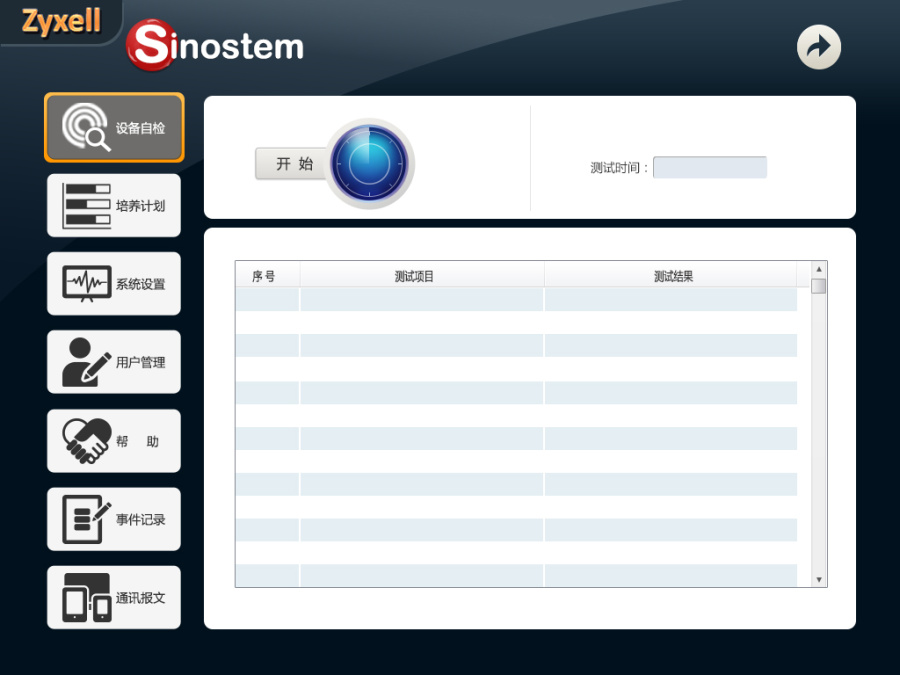900x675 pixels.
Task: Click the 开始 start button
Action: coord(293,164)
